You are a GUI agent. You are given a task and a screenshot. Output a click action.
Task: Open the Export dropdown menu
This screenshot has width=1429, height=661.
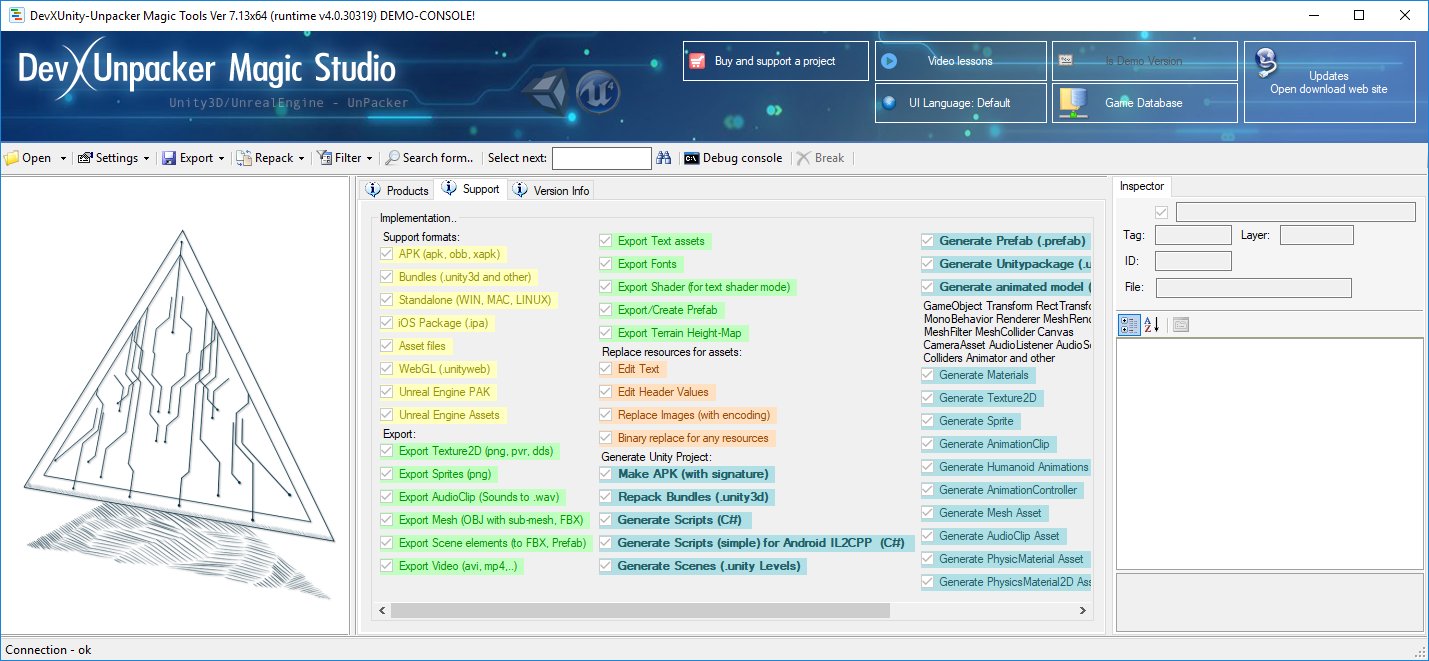click(x=193, y=158)
